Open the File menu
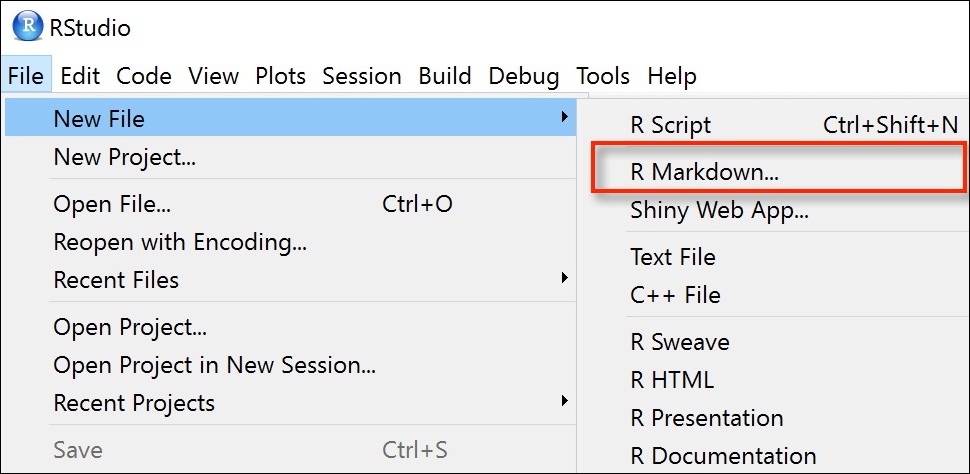This screenshot has width=970, height=474. [x=25, y=76]
